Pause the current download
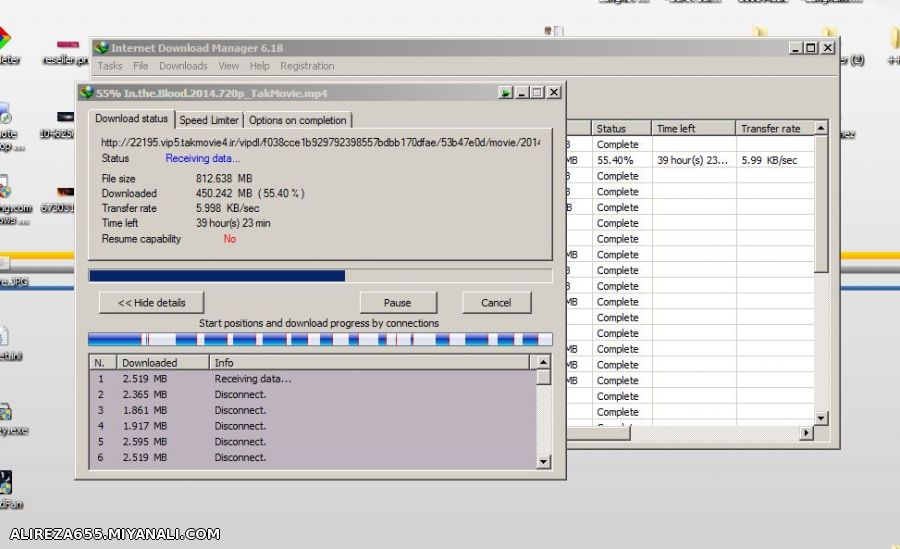Viewport: 900px width, 549px height. tap(397, 303)
